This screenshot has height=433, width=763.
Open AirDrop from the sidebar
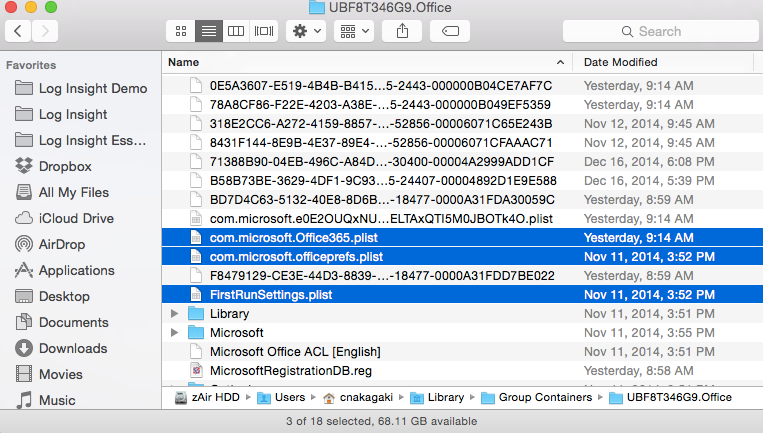50,244
